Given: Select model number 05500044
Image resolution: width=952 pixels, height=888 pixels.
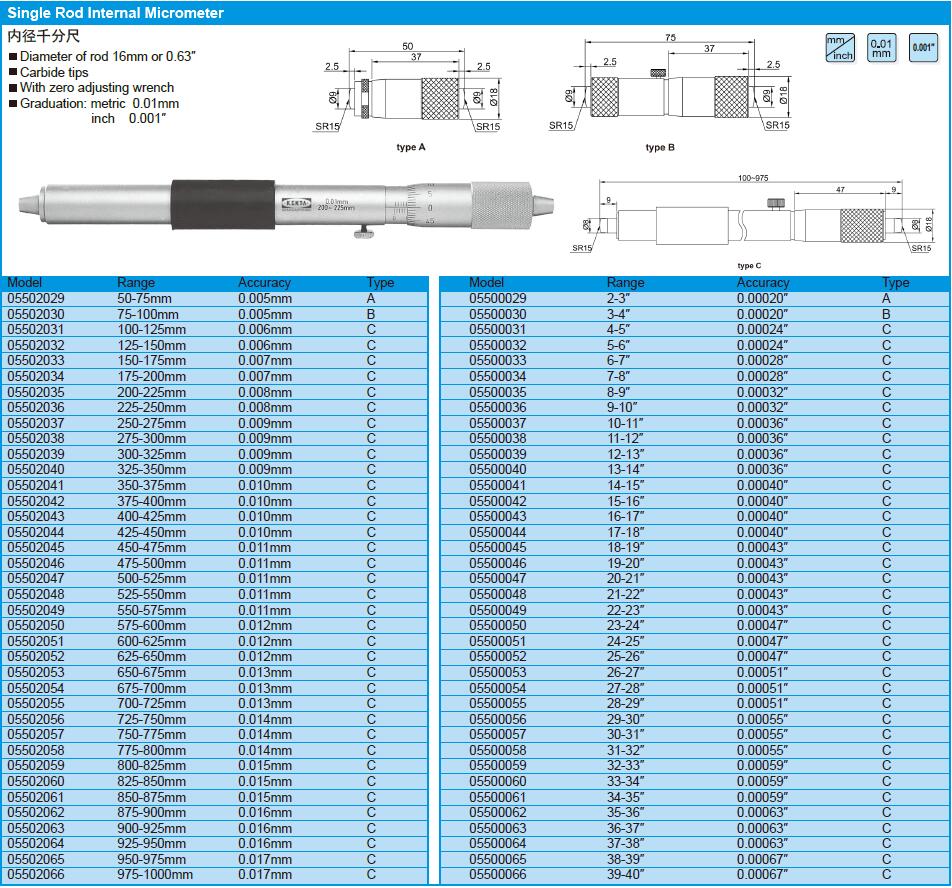Looking at the screenshot, I should coord(498,532).
